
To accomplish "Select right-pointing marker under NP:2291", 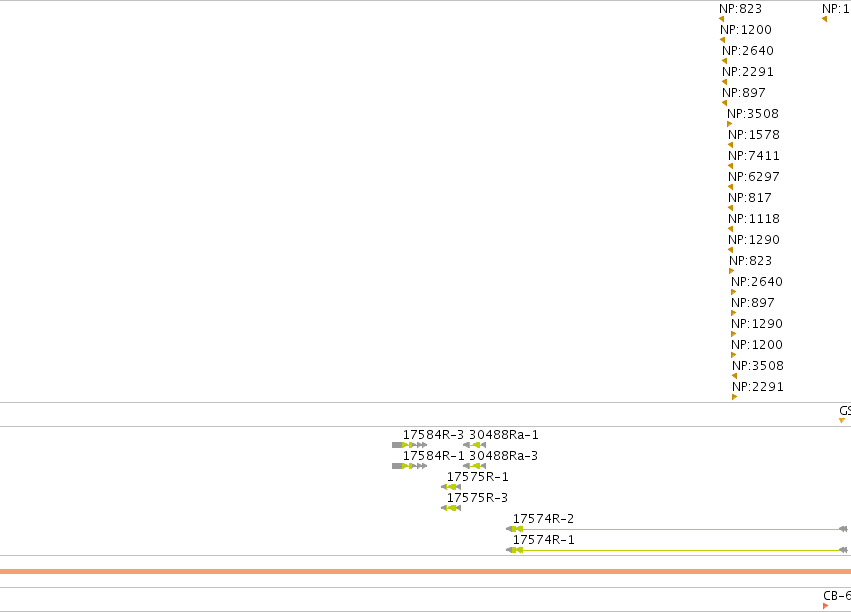I will (734, 397).
